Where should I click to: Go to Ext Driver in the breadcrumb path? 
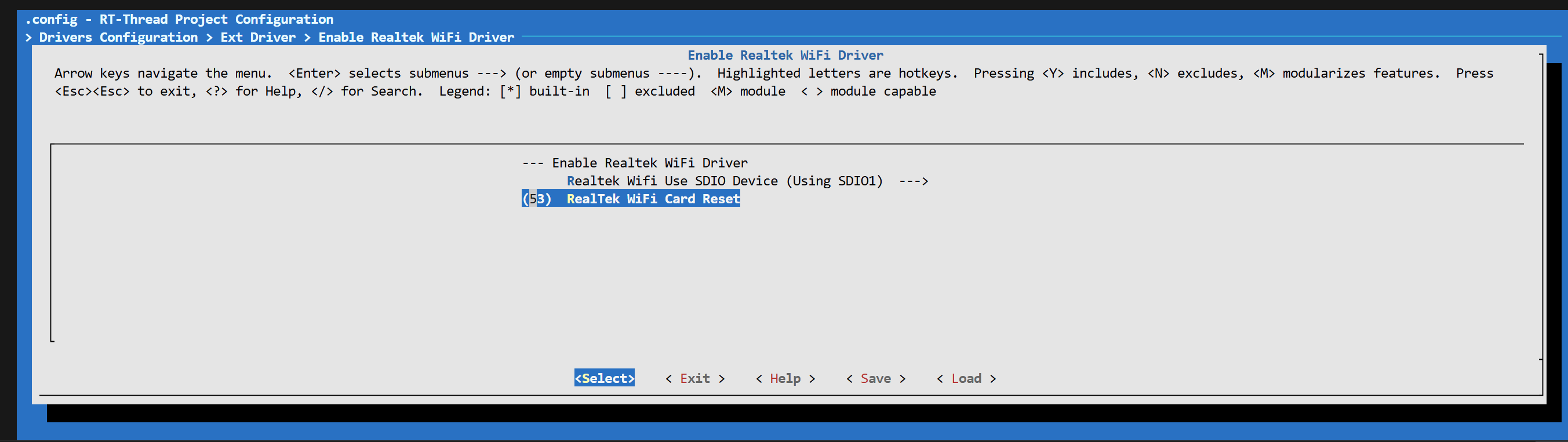pos(257,38)
